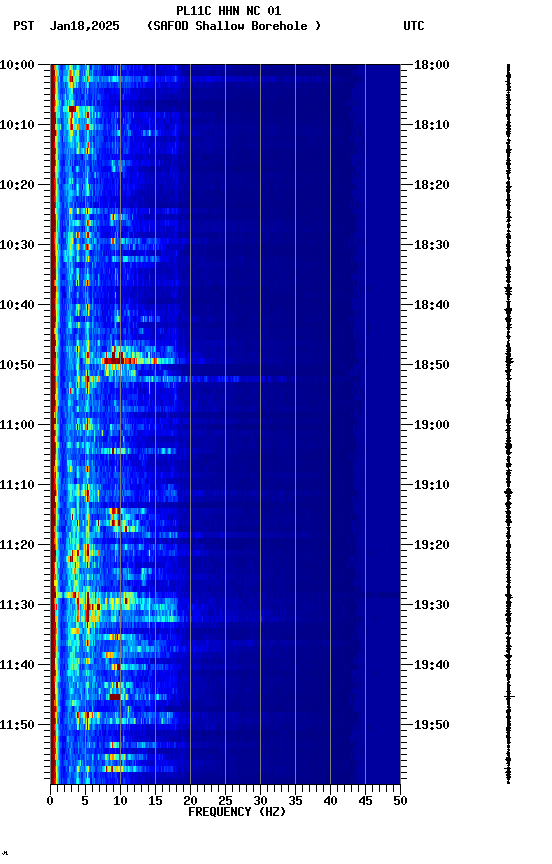Click the title text PL11C HHN NC 01

tap(229, 10)
